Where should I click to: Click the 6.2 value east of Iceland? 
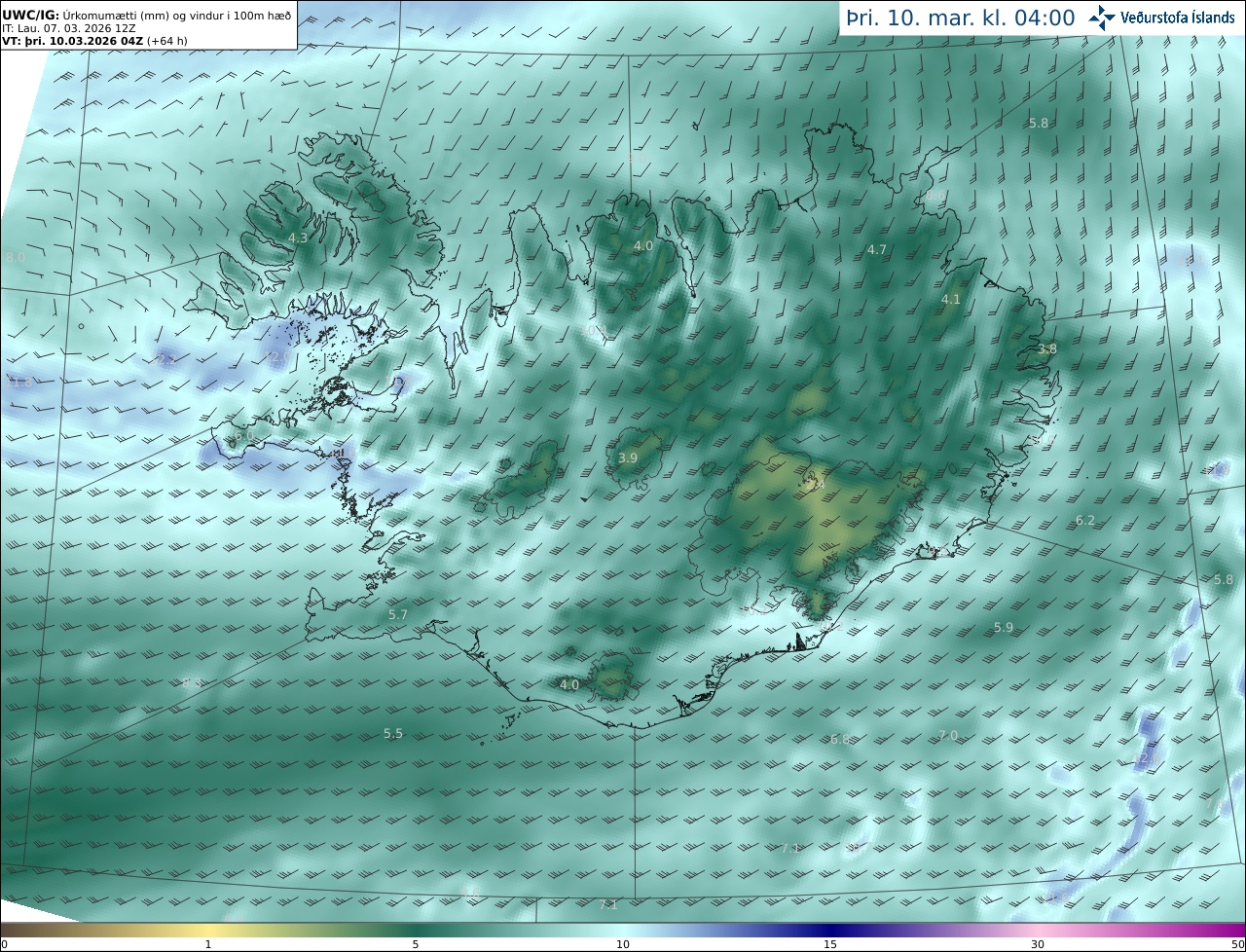pyautogui.click(x=1085, y=521)
